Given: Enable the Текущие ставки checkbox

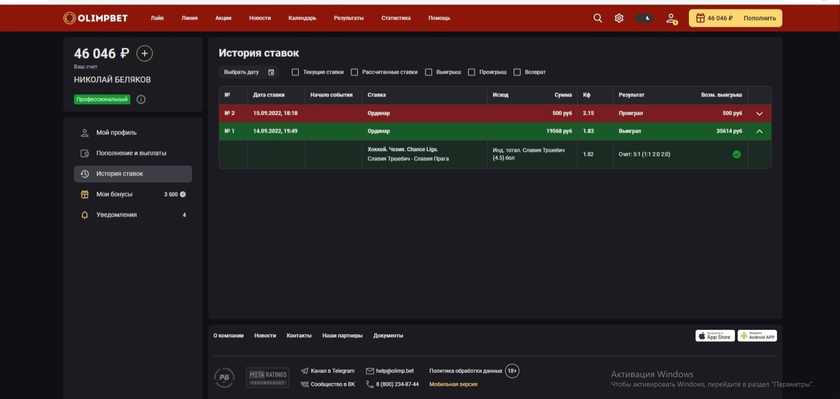Looking at the screenshot, I should click(295, 72).
